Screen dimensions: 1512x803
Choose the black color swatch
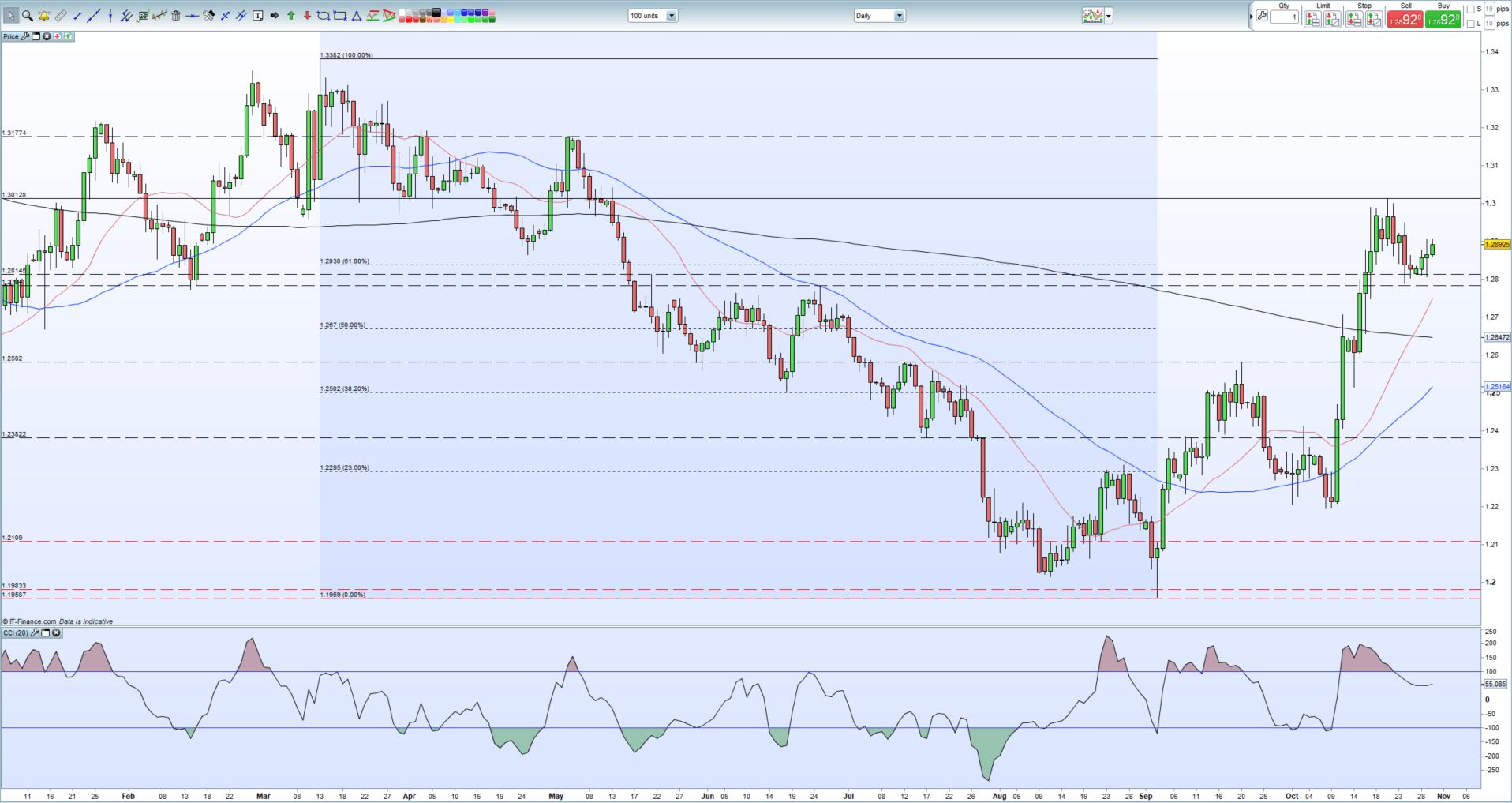point(436,13)
